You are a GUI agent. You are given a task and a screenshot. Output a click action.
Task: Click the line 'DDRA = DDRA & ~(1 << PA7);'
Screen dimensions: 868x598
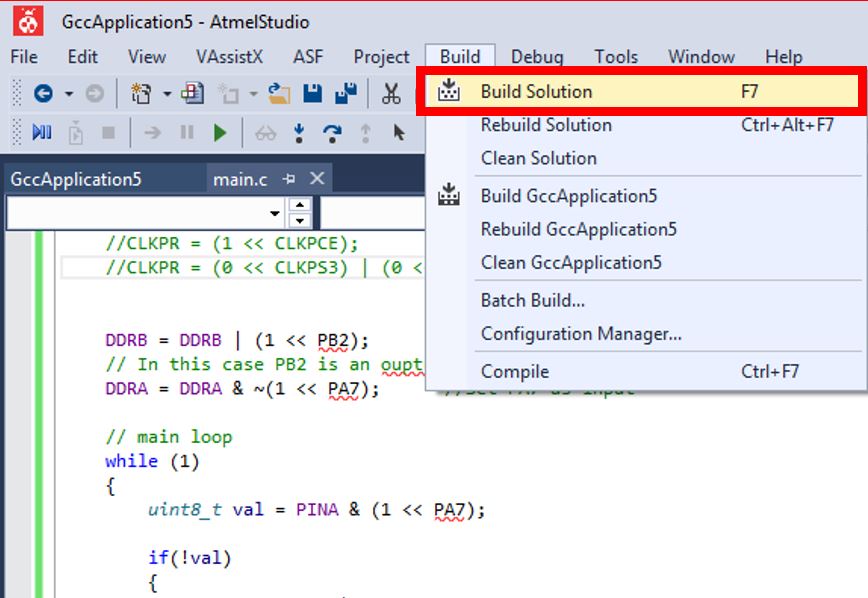(x=242, y=389)
